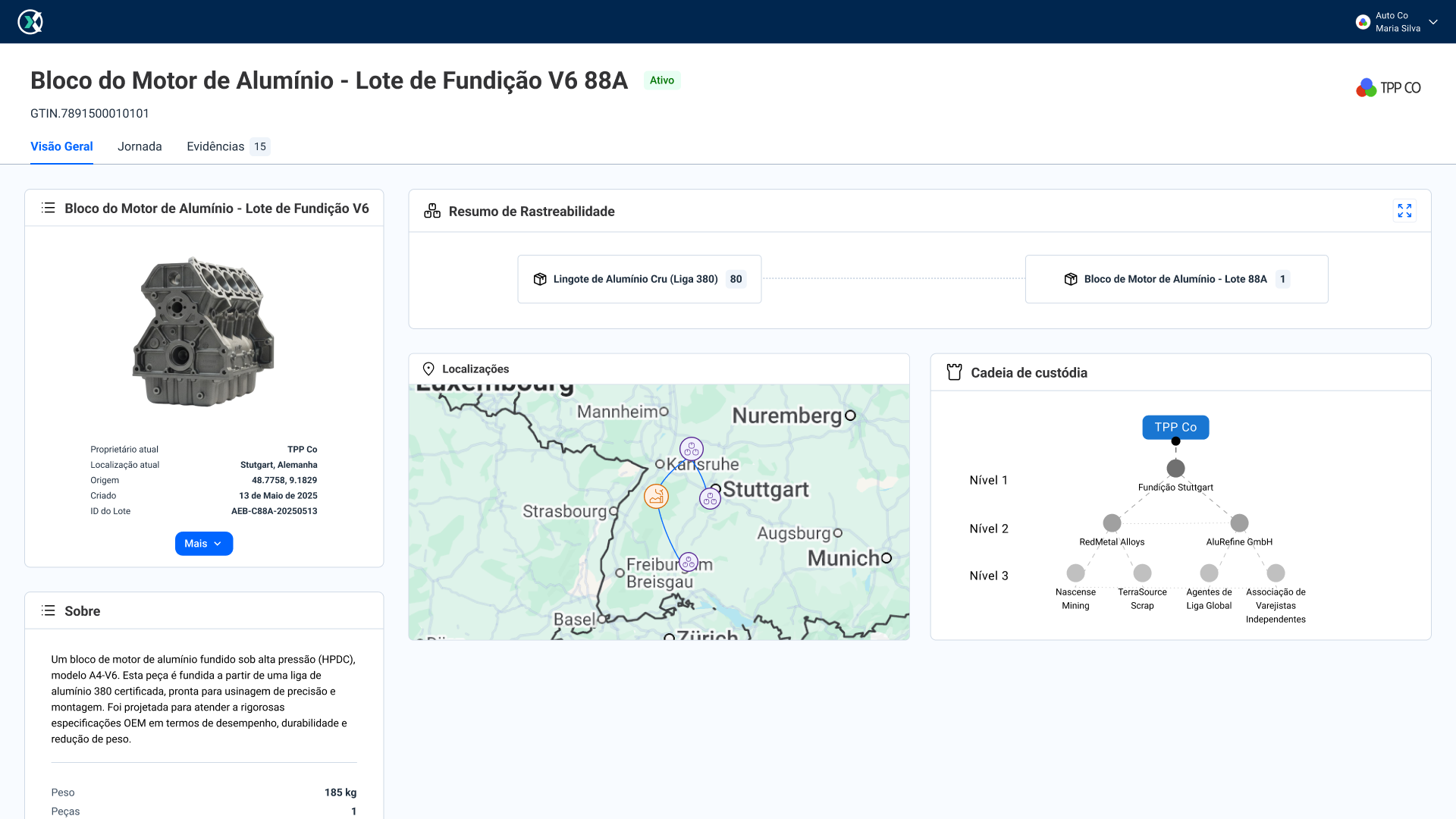Image resolution: width=1456 pixels, height=819 pixels.
Task: Expand details with the Mais button
Action: 203,544
